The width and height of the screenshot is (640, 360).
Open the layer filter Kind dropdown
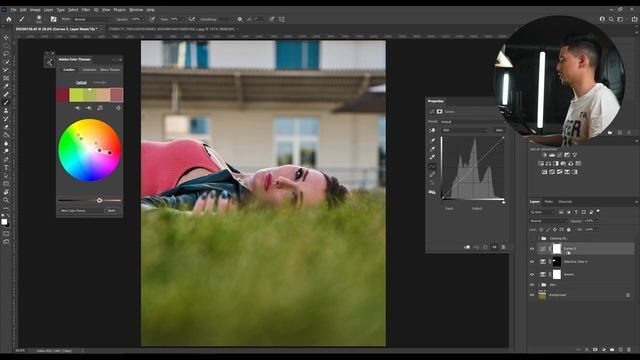click(x=543, y=212)
